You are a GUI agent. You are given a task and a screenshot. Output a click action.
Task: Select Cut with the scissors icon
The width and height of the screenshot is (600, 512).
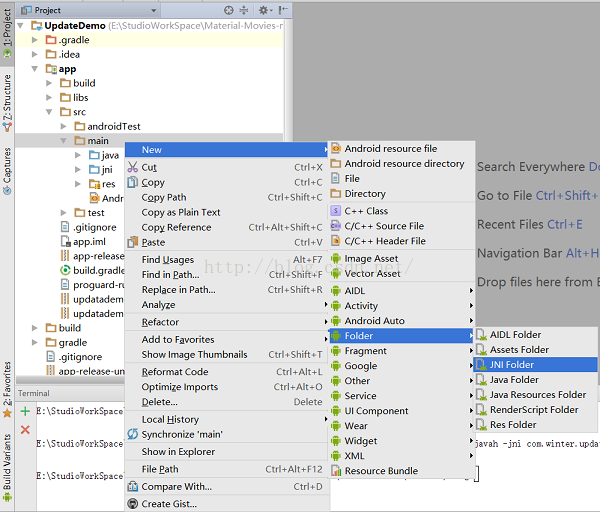[148, 167]
